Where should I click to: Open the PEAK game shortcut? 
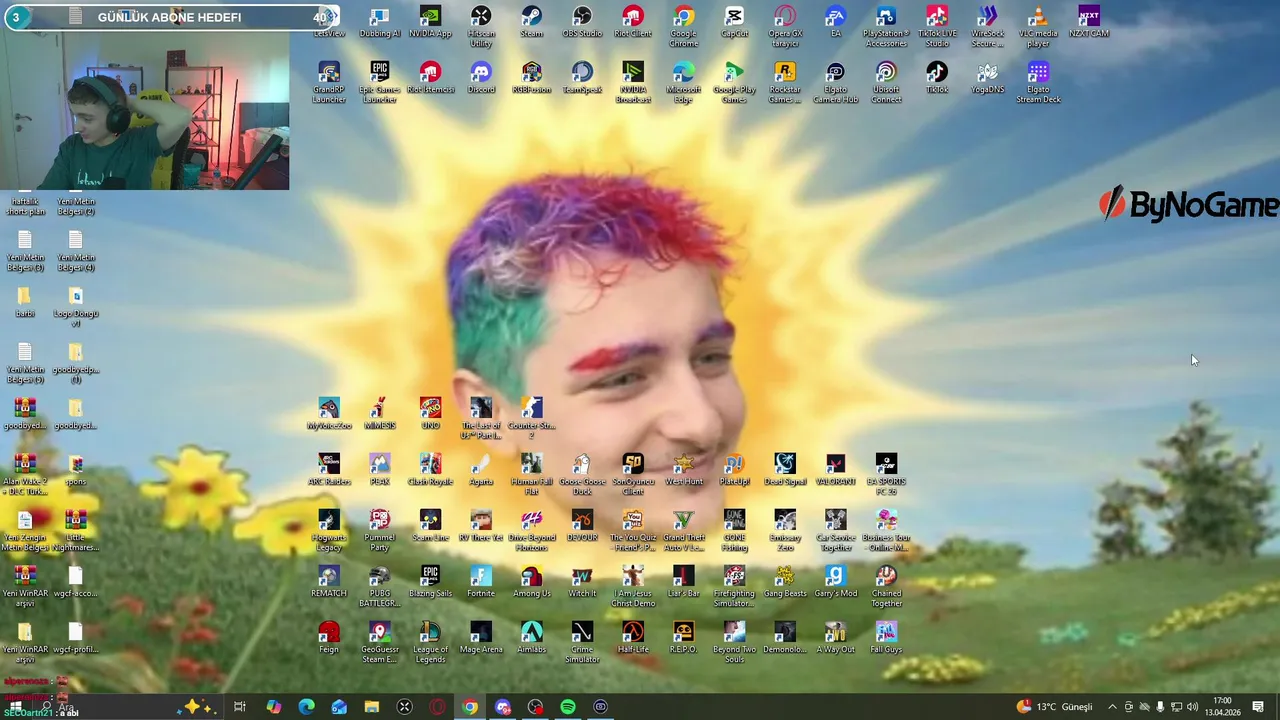coord(379,471)
